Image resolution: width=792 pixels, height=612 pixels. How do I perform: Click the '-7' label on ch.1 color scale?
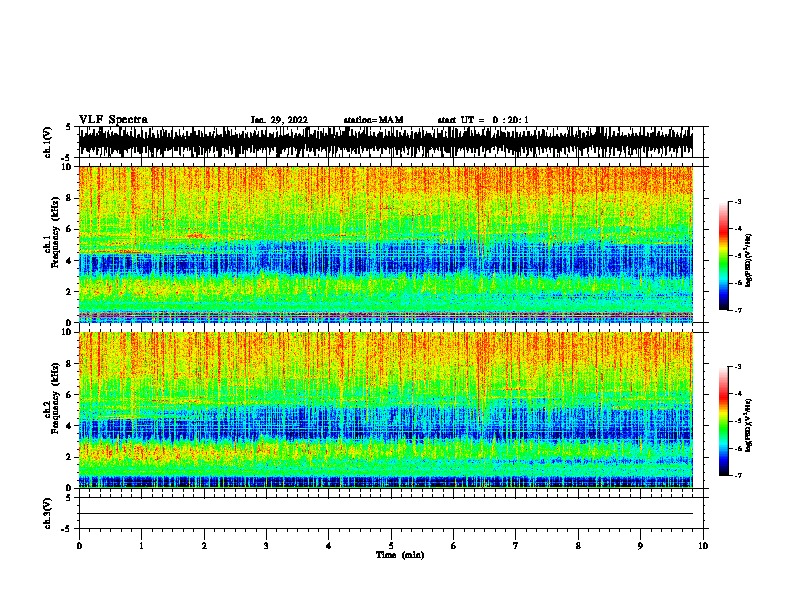[738, 310]
